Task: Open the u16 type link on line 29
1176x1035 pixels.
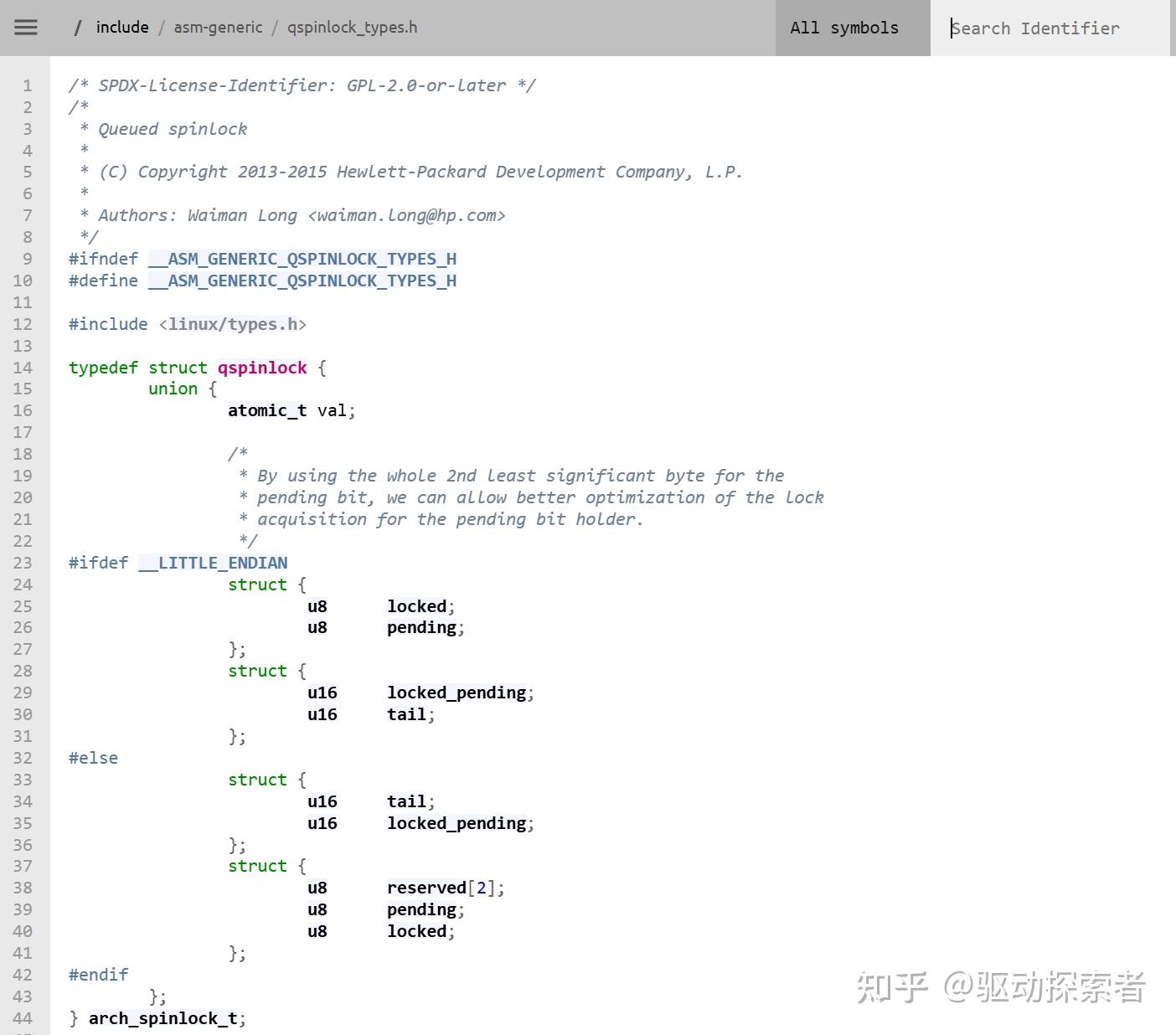Action: 322,693
